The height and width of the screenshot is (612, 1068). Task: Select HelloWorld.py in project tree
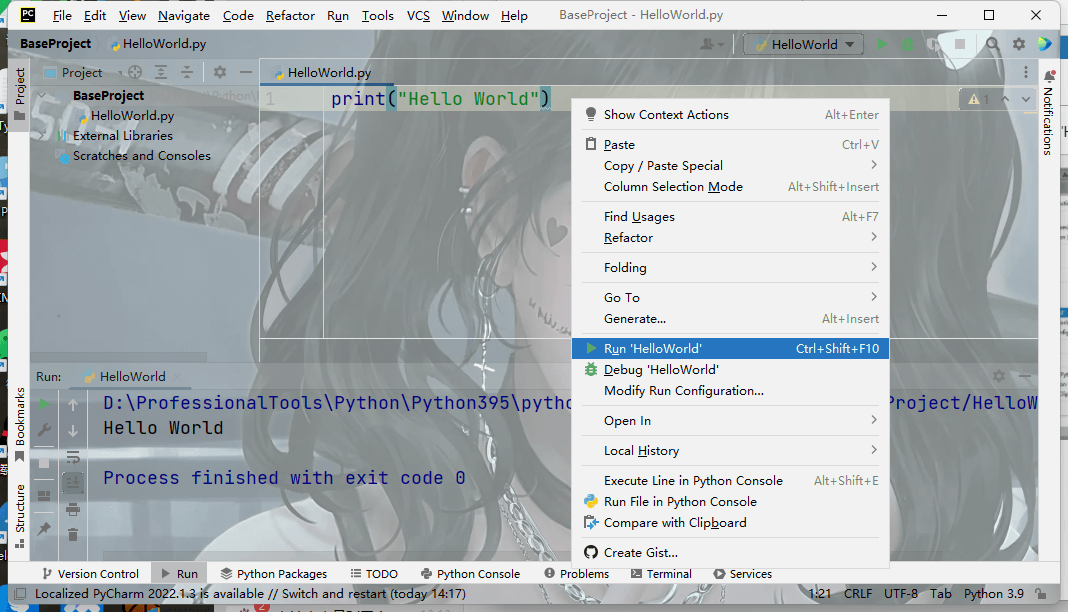(132, 116)
